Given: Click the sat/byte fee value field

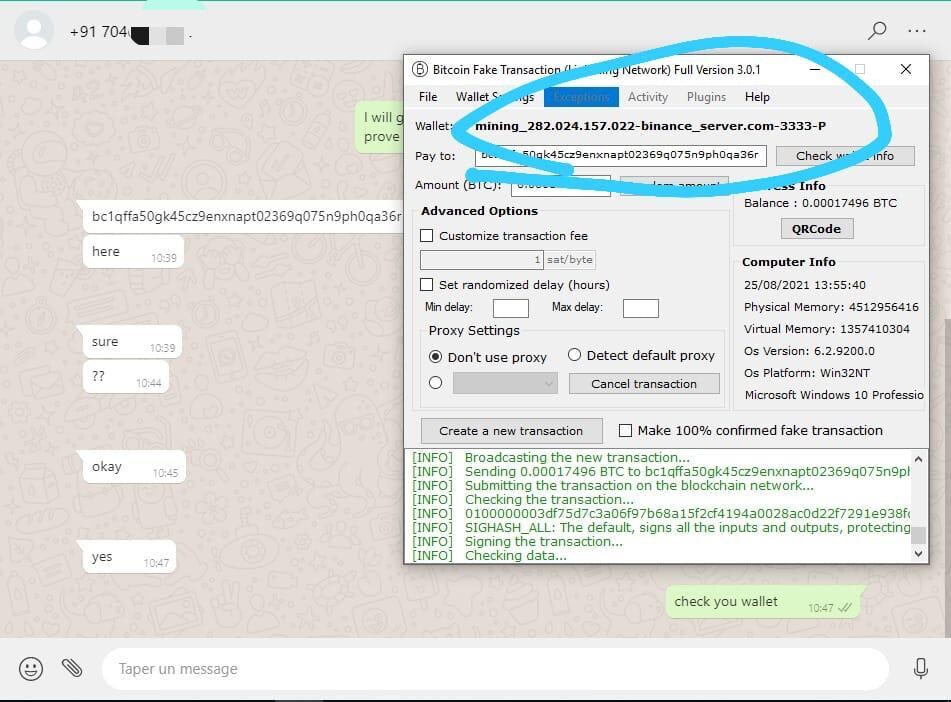Looking at the screenshot, I should (x=482, y=260).
